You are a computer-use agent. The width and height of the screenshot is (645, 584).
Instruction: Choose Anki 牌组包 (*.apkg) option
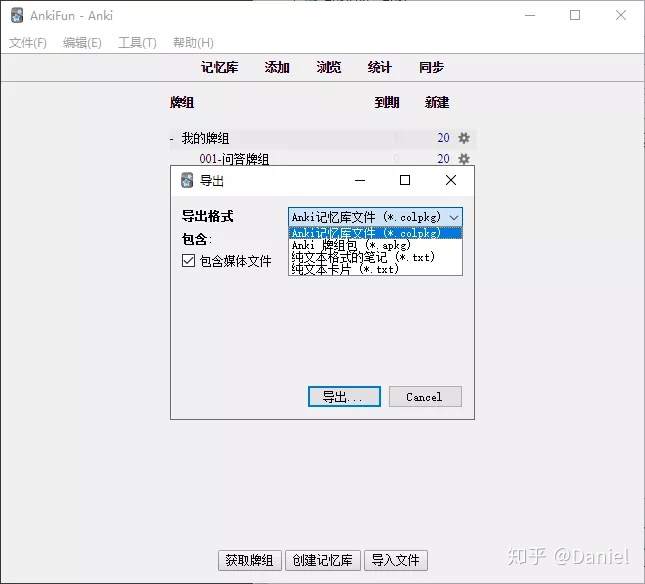pos(375,245)
